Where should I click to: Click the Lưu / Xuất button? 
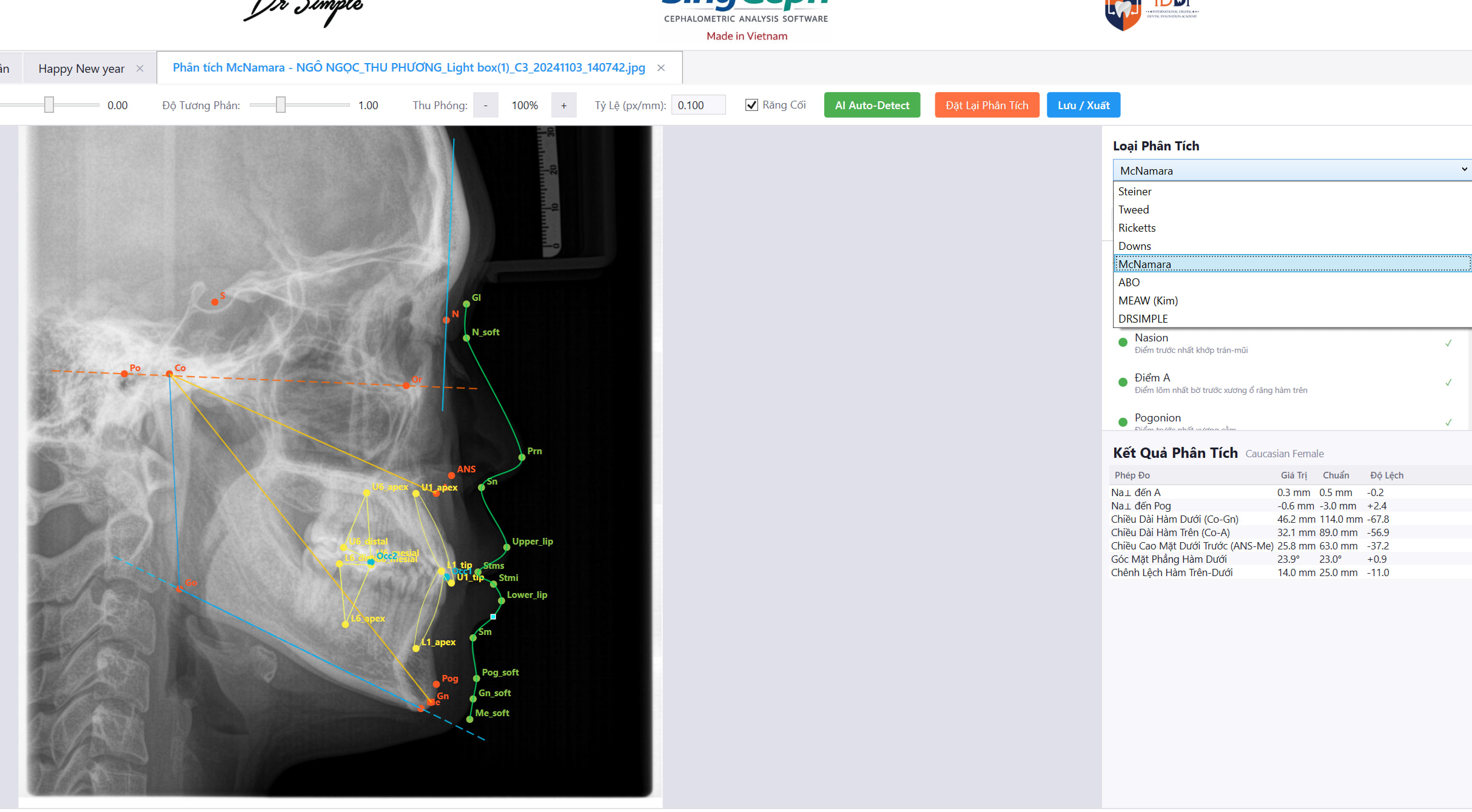tap(1083, 106)
